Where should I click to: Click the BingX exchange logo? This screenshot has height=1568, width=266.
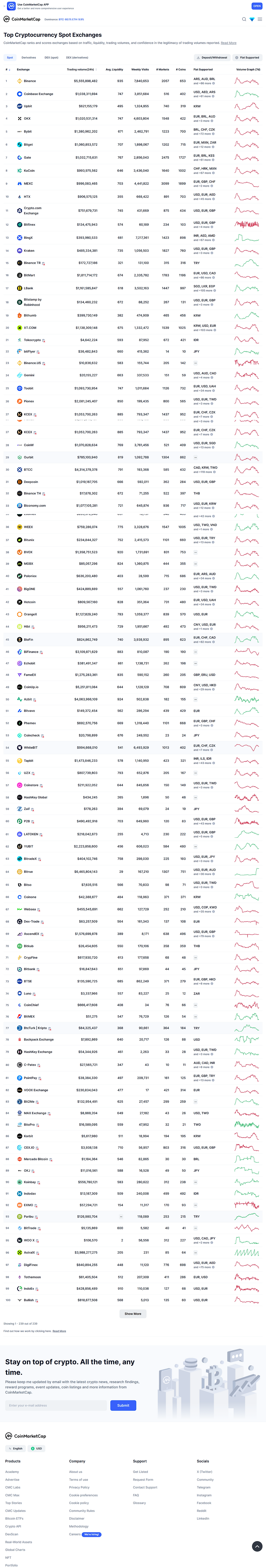coord(20,237)
